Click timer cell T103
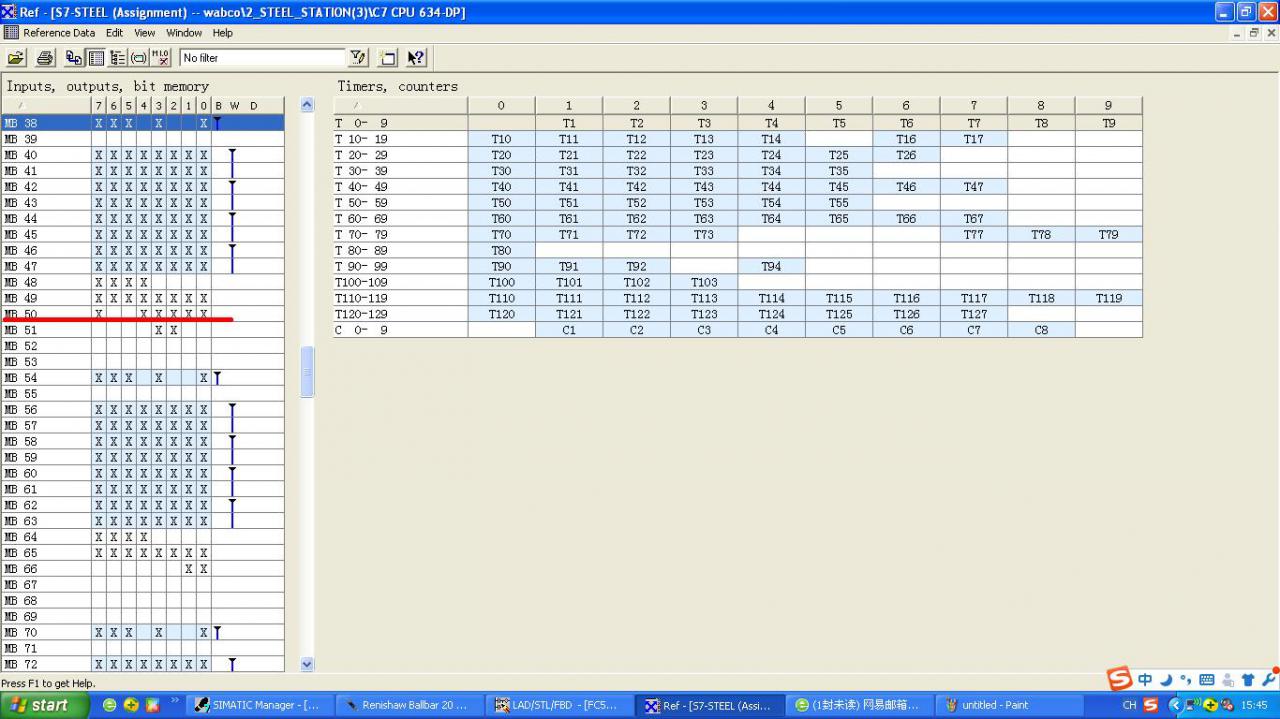 click(x=704, y=283)
